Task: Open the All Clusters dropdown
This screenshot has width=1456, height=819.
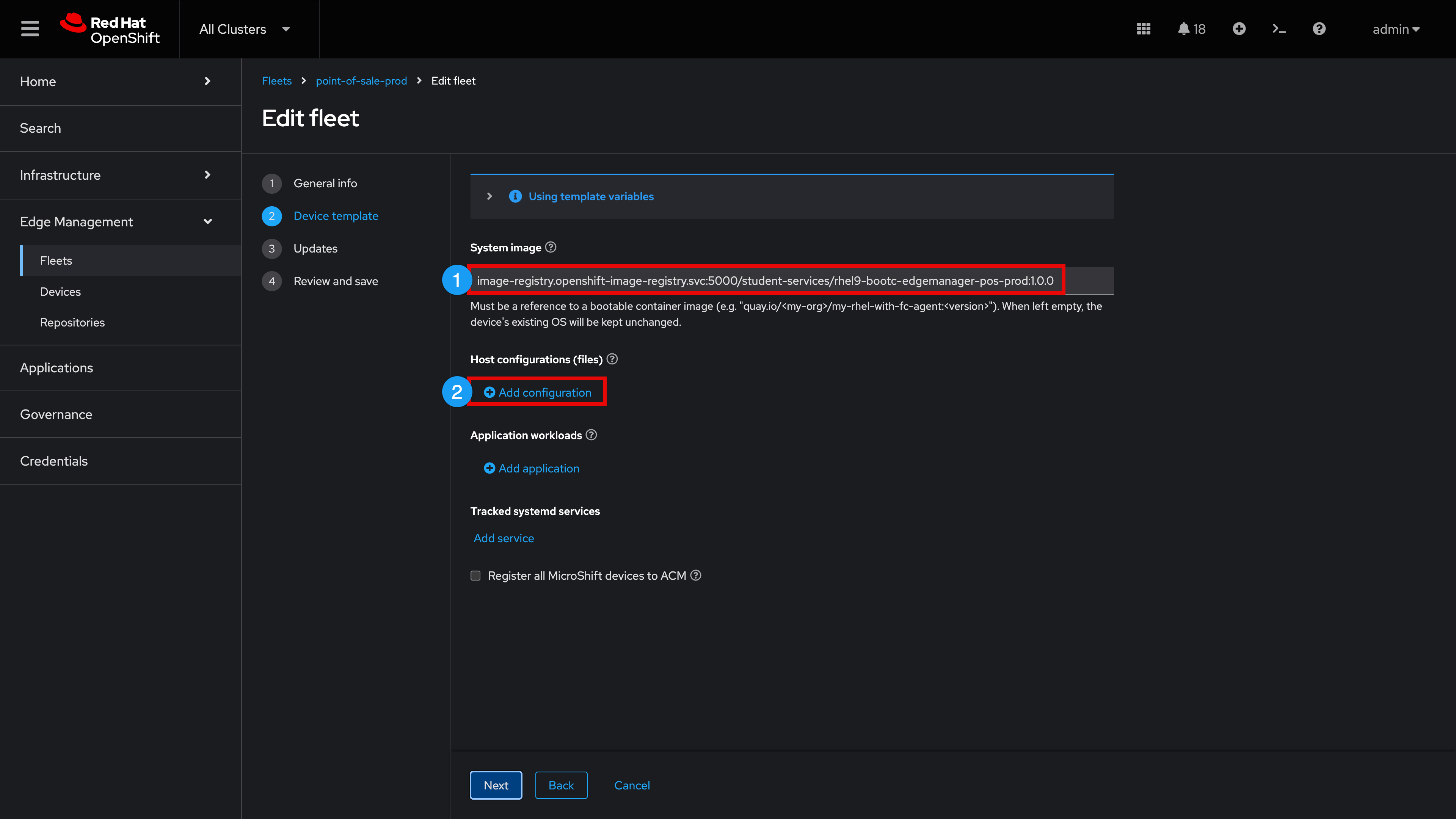Action: (245, 29)
